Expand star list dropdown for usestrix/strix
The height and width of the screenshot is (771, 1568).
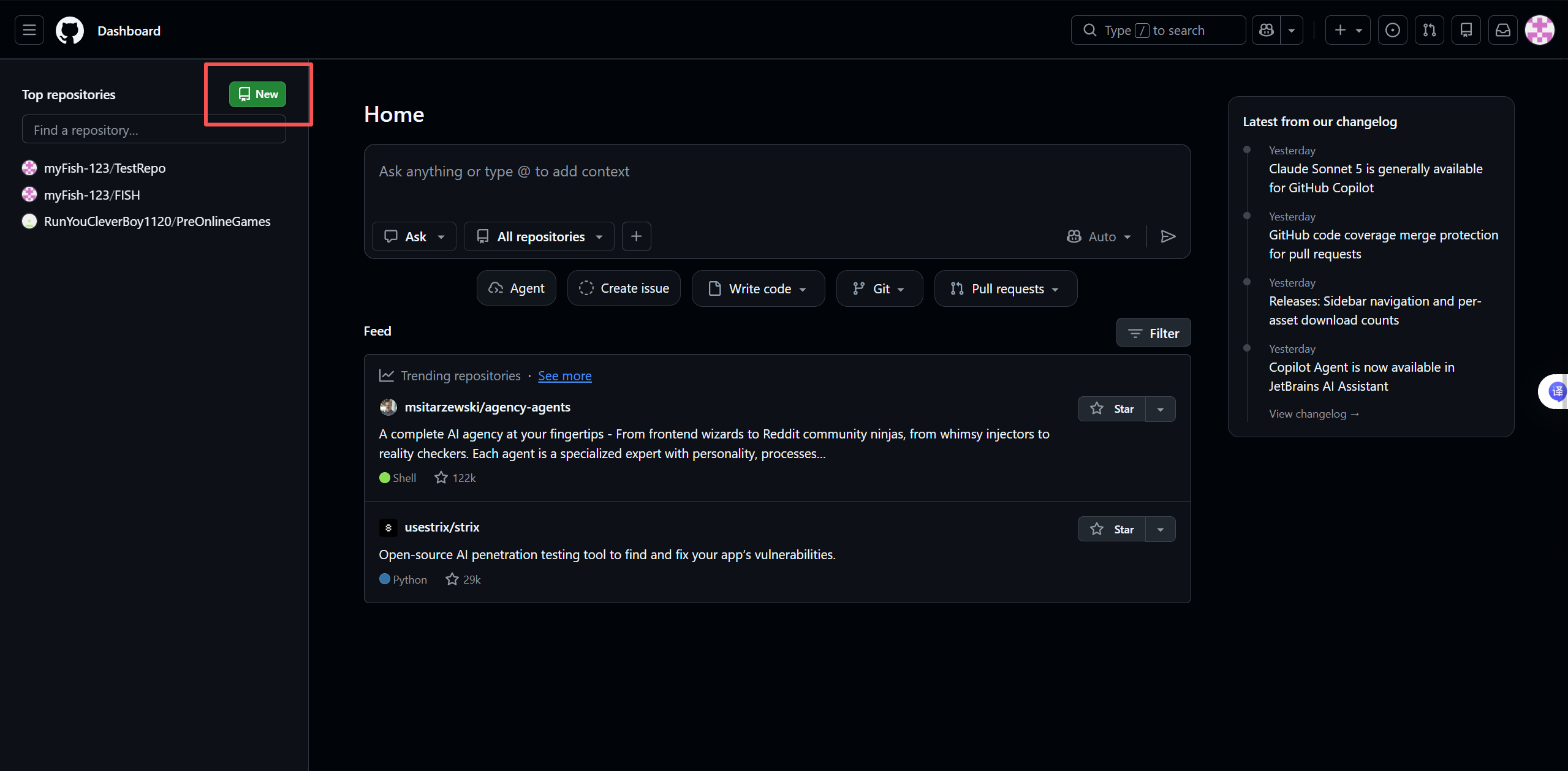click(x=1161, y=529)
